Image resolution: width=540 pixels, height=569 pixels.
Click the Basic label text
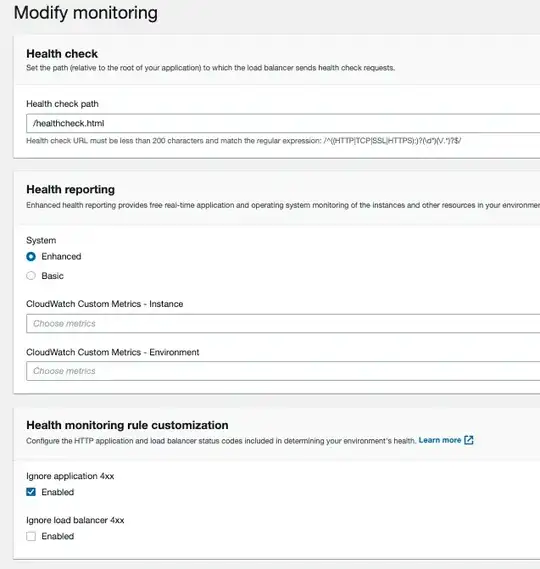tap(53, 276)
